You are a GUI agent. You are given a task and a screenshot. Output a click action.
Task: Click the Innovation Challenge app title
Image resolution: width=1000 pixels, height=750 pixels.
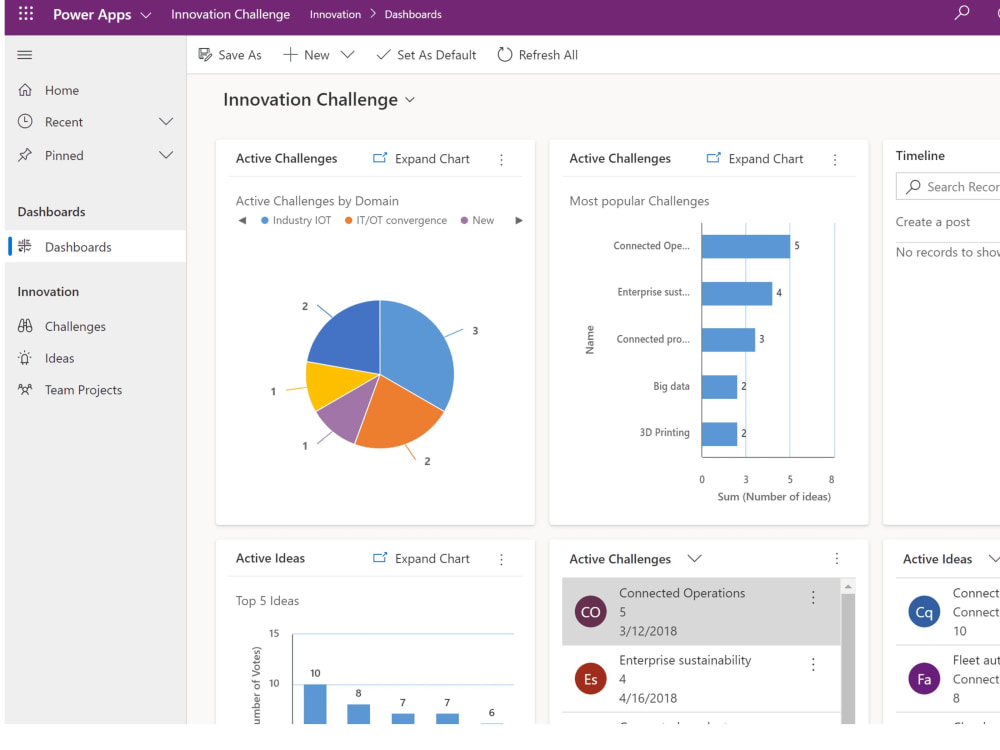(x=230, y=14)
